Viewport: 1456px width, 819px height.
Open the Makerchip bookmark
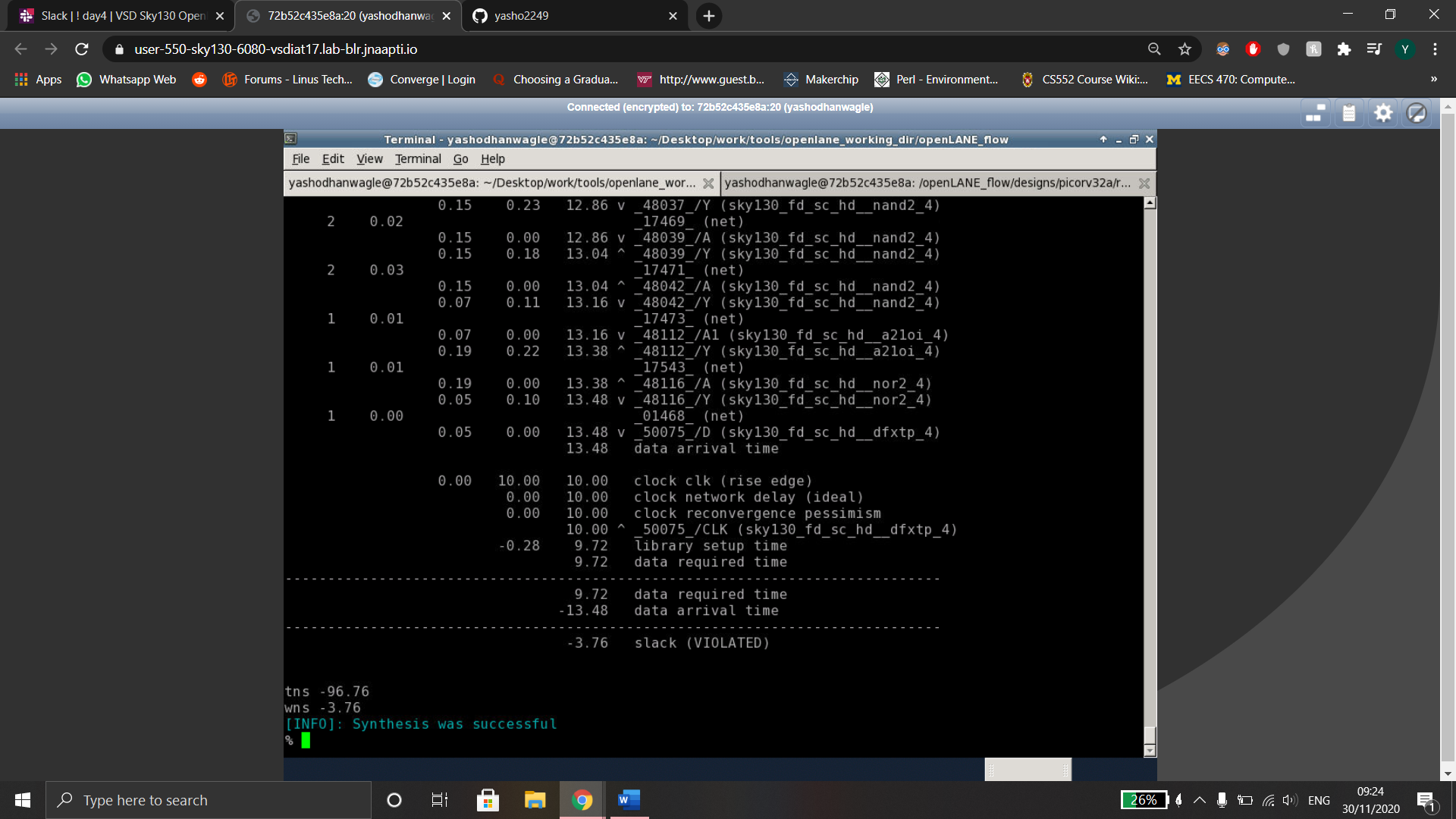point(822,79)
